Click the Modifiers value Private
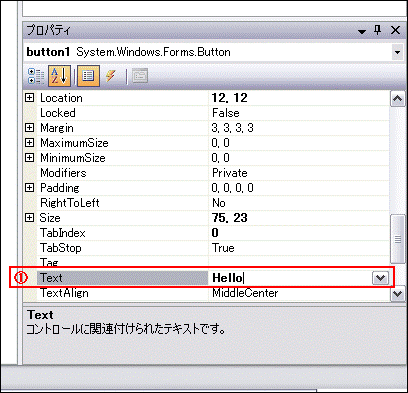This screenshot has height=393, width=408. tap(230, 173)
